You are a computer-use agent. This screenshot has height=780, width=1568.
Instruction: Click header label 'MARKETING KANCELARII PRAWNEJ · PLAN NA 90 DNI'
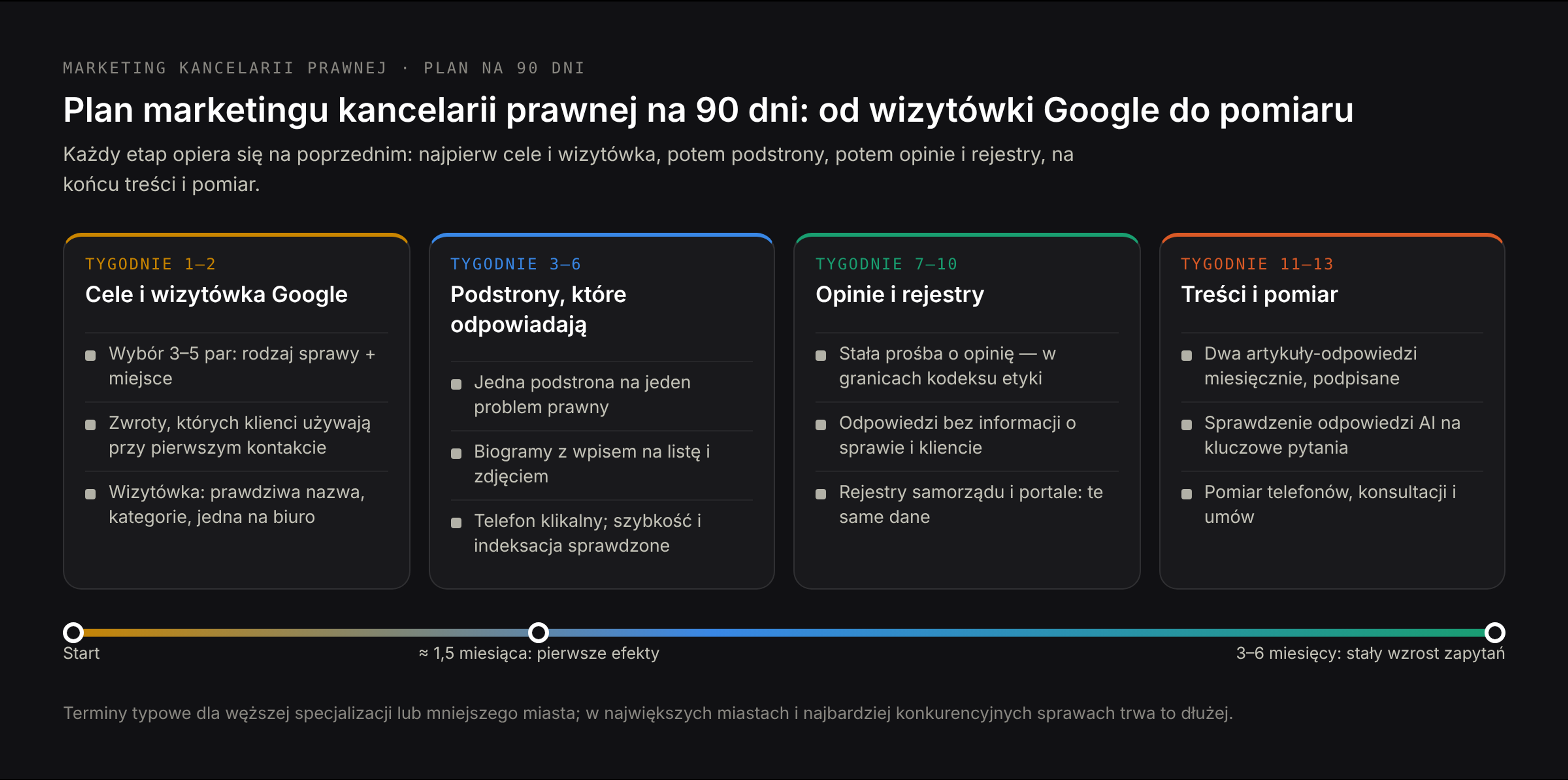[x=324, y=68]
